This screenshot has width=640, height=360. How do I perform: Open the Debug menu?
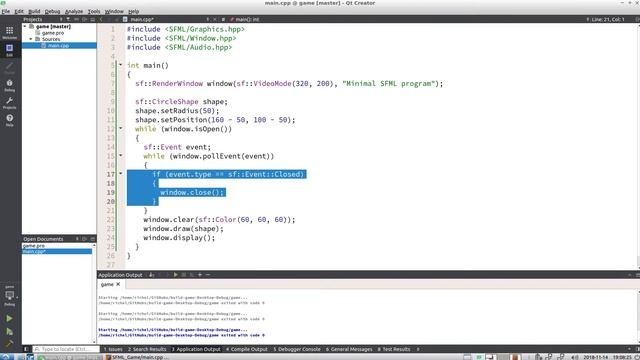[x=52, y=11]
